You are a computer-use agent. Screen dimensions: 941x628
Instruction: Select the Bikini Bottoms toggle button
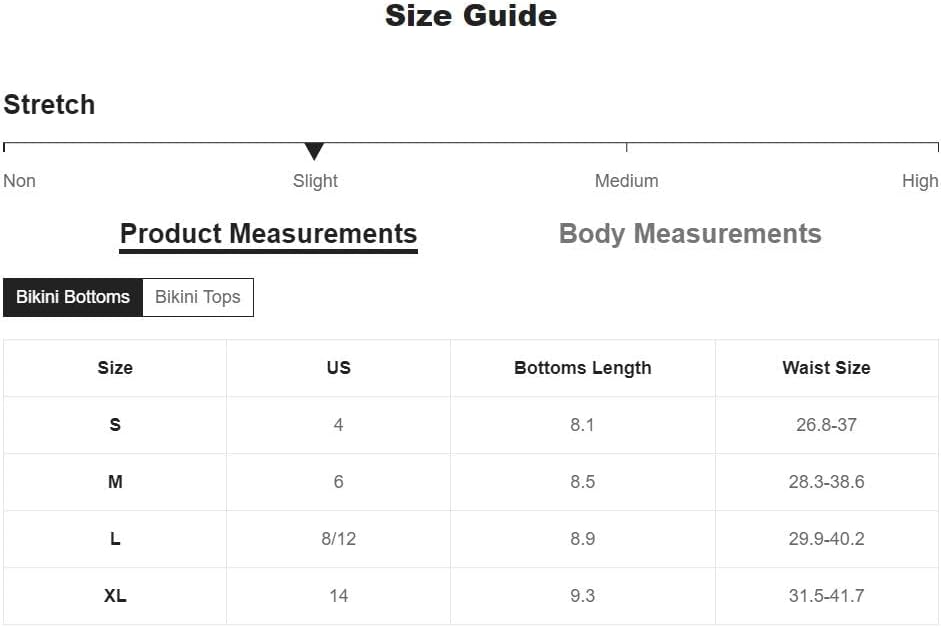[73, 297]
